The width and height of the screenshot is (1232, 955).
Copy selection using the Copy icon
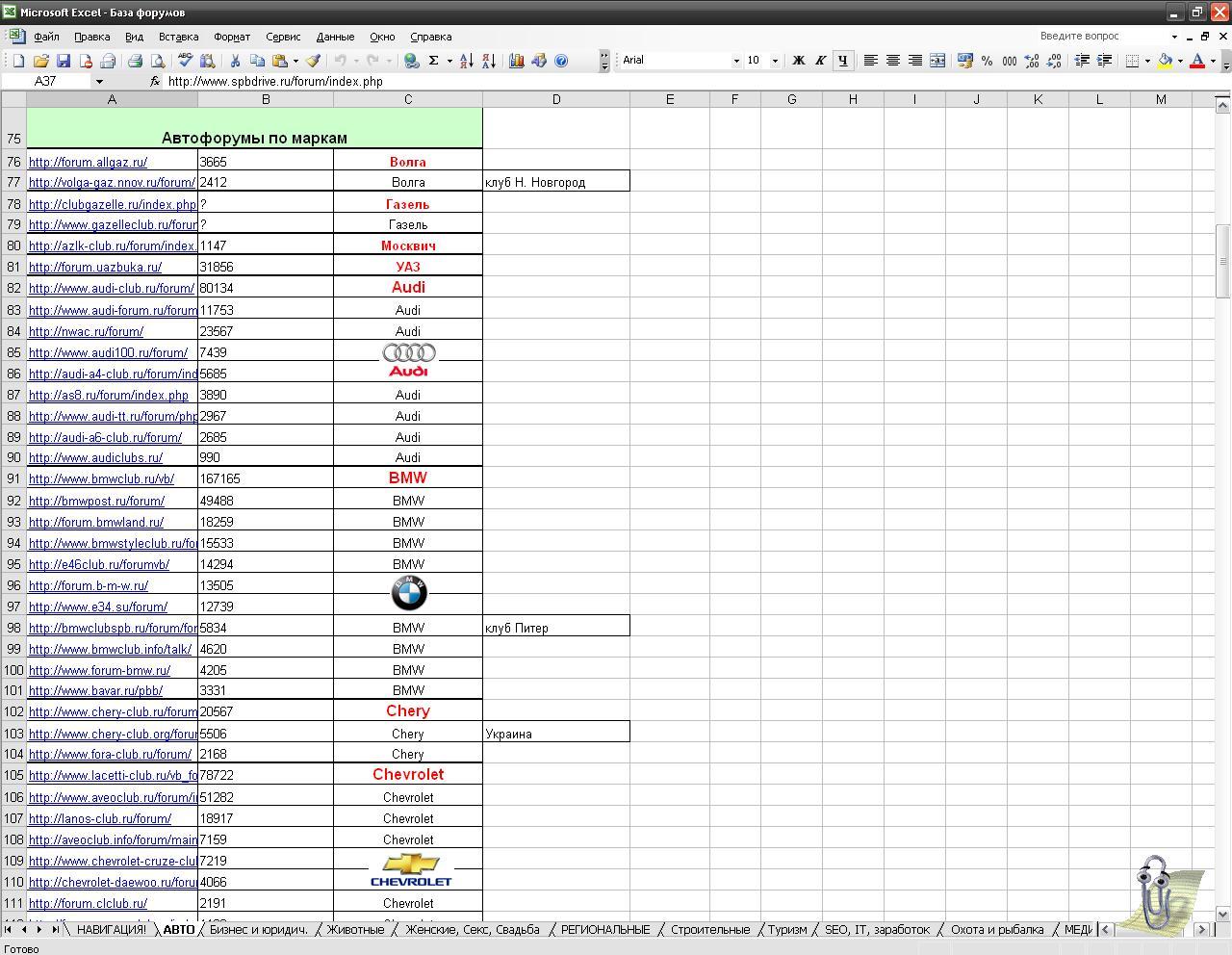coord(257,61)
